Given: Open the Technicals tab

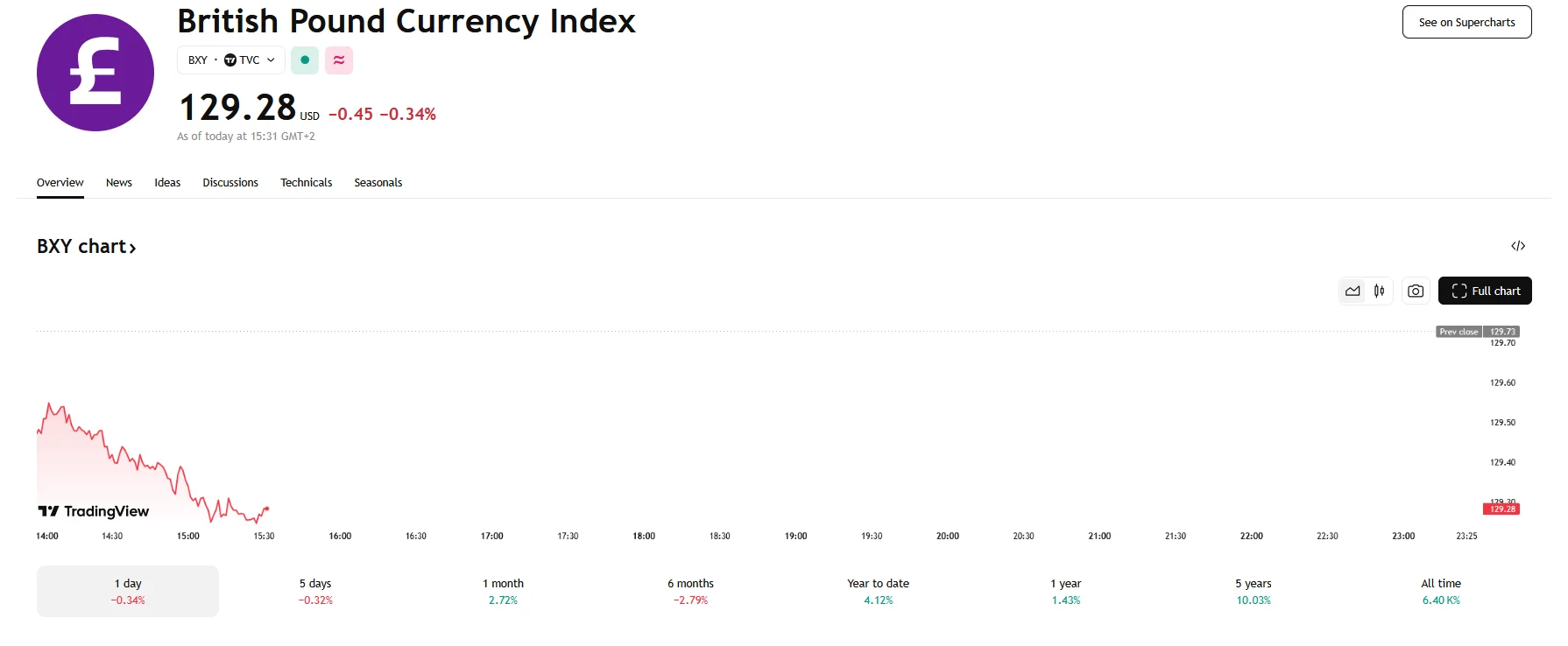Looking at the screenshot, I should (306, 183).
